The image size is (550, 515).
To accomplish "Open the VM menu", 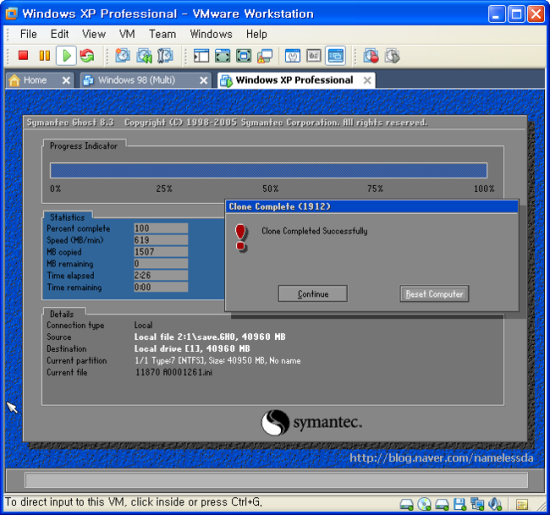I will click(127, 34).
